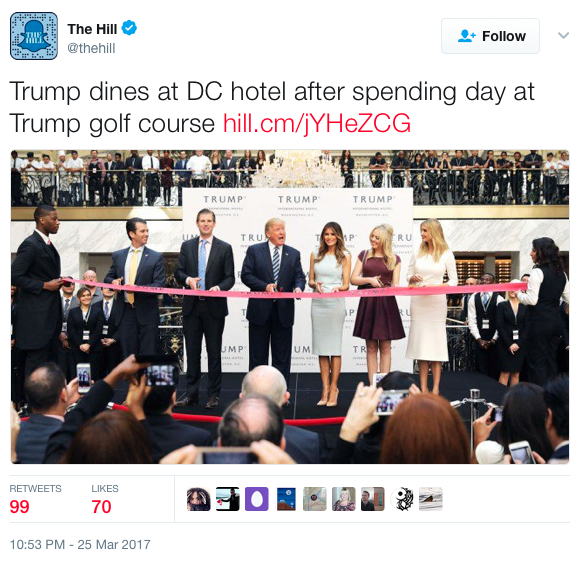Click the map-style liker avatar
Viewport: 588px width, 563px height.
pyautogui.click(x=315, y=499)
